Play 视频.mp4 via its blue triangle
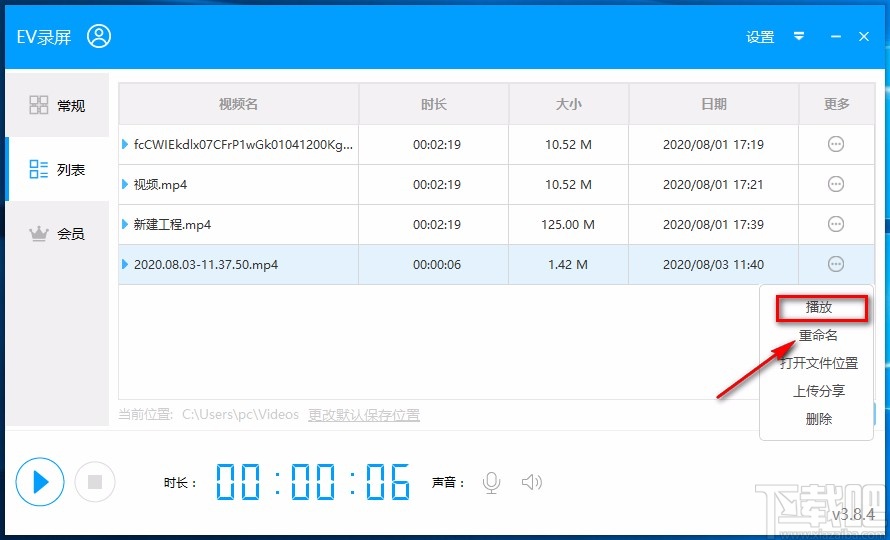 [125, 184]
